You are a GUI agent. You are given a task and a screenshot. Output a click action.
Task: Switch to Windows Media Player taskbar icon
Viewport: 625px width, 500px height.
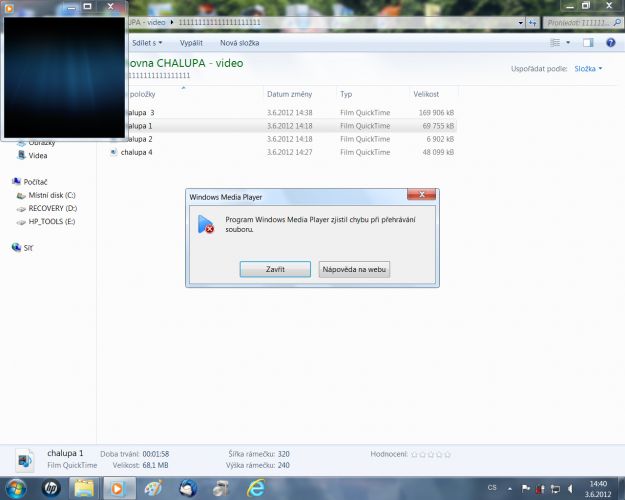(x=118, y=488)
